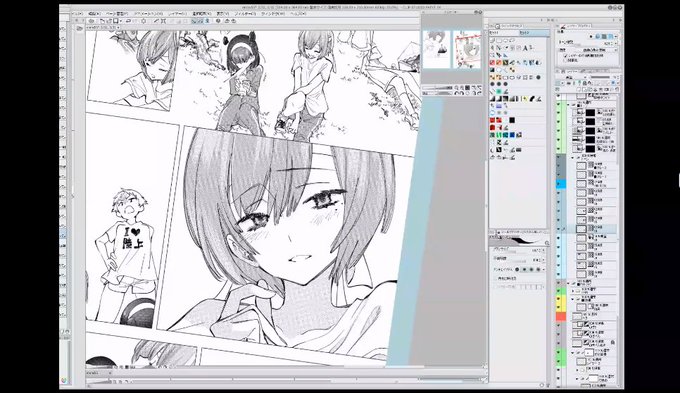Collapse the first green-labelled folder with black masks
This screenshot has height=393, width=680.
[x=568, y=105]
